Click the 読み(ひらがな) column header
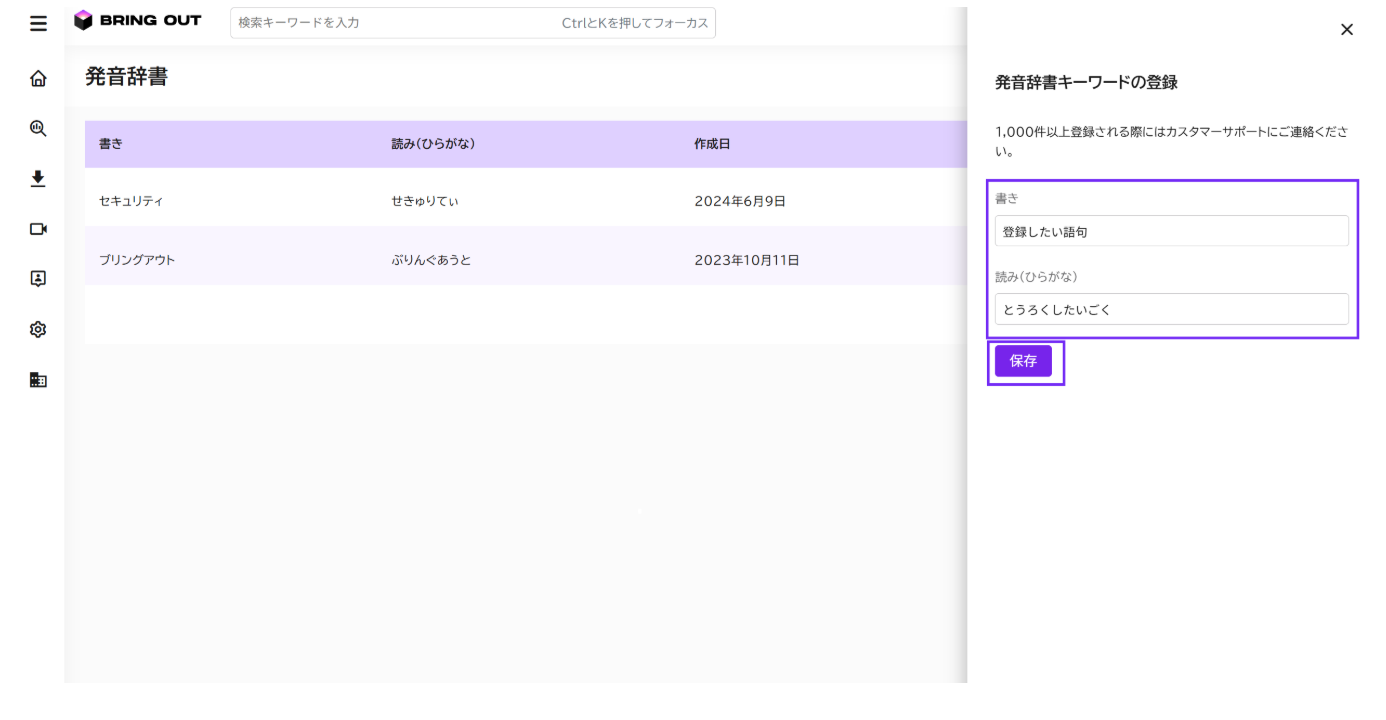This screenshot has height=720, width=1386. tap(433, 144)
